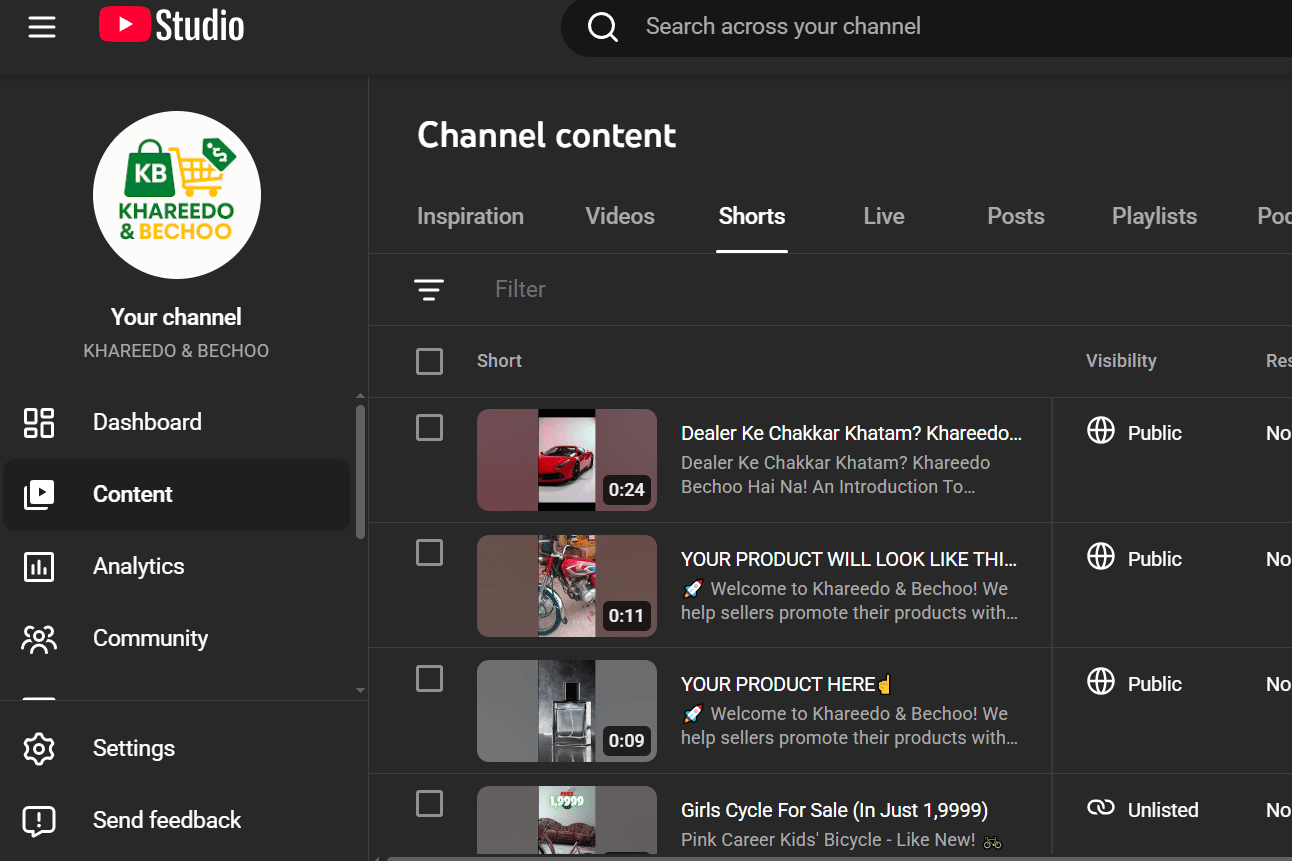Open the filter options icon
This screenshot has height=861, width=1292.
[x=429, y=289]
